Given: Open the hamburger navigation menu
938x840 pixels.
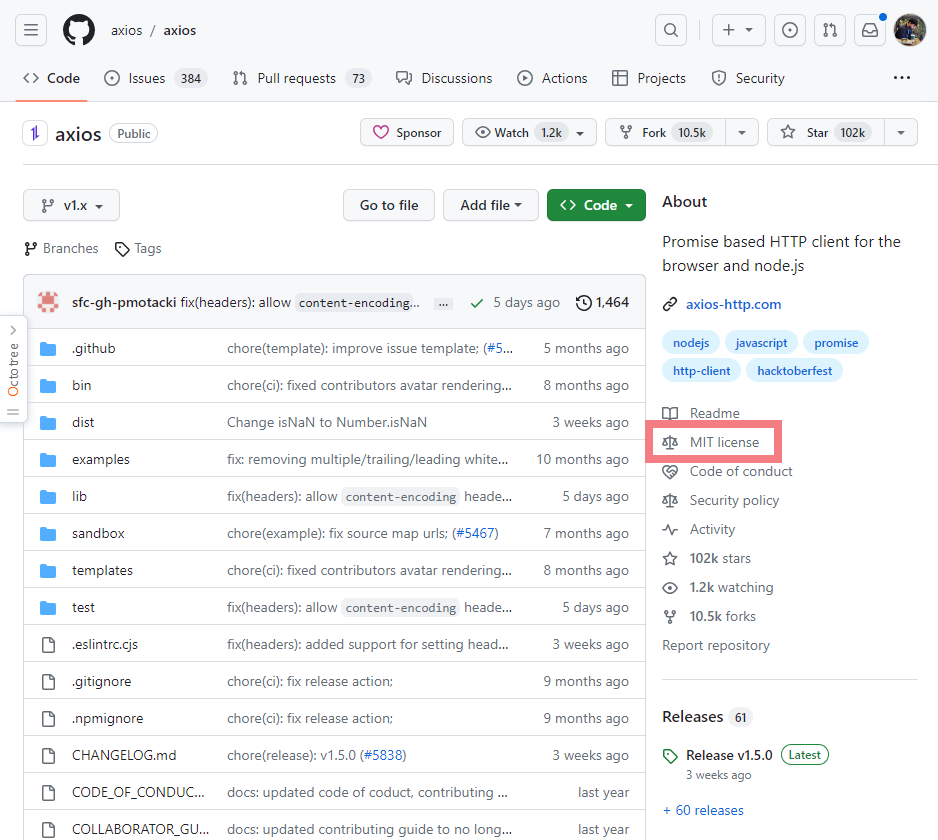Looking at the screenshot, I should 31,30.
